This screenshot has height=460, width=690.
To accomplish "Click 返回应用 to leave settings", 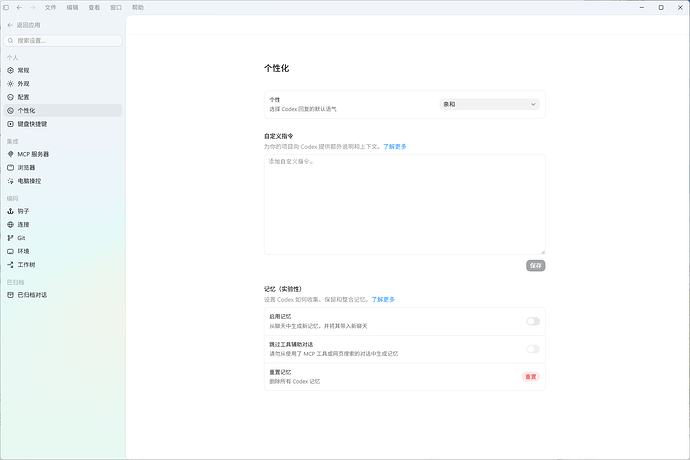I will (x=24, y=25).
